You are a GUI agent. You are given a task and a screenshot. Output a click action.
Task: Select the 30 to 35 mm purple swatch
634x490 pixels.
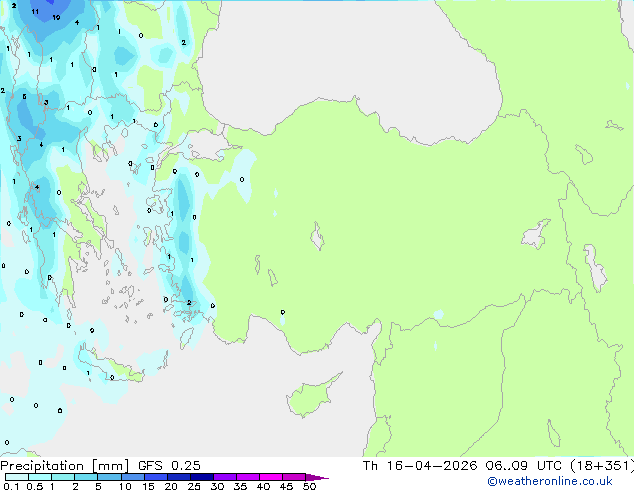[x=224, y=477]
